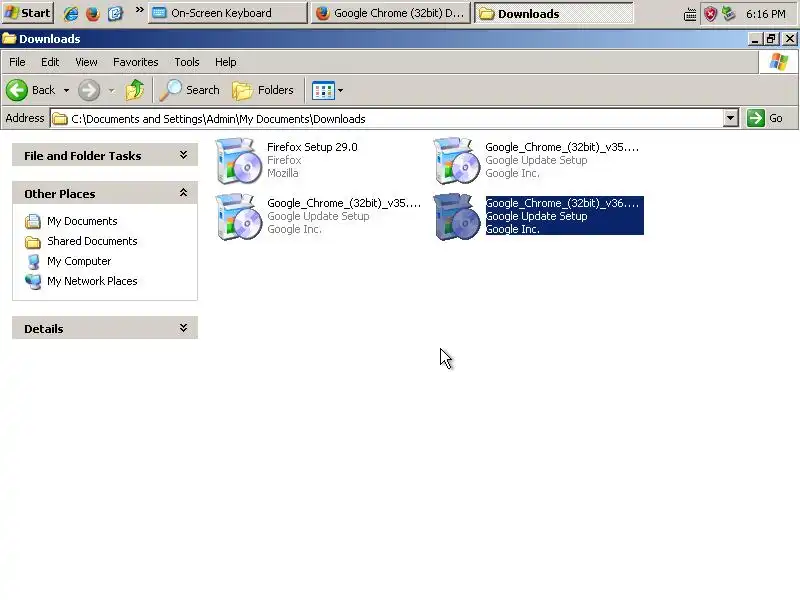Screen dimensions: 800x600
Task: Open the Views dropdown arrow
Action: [x=340, y=91]
